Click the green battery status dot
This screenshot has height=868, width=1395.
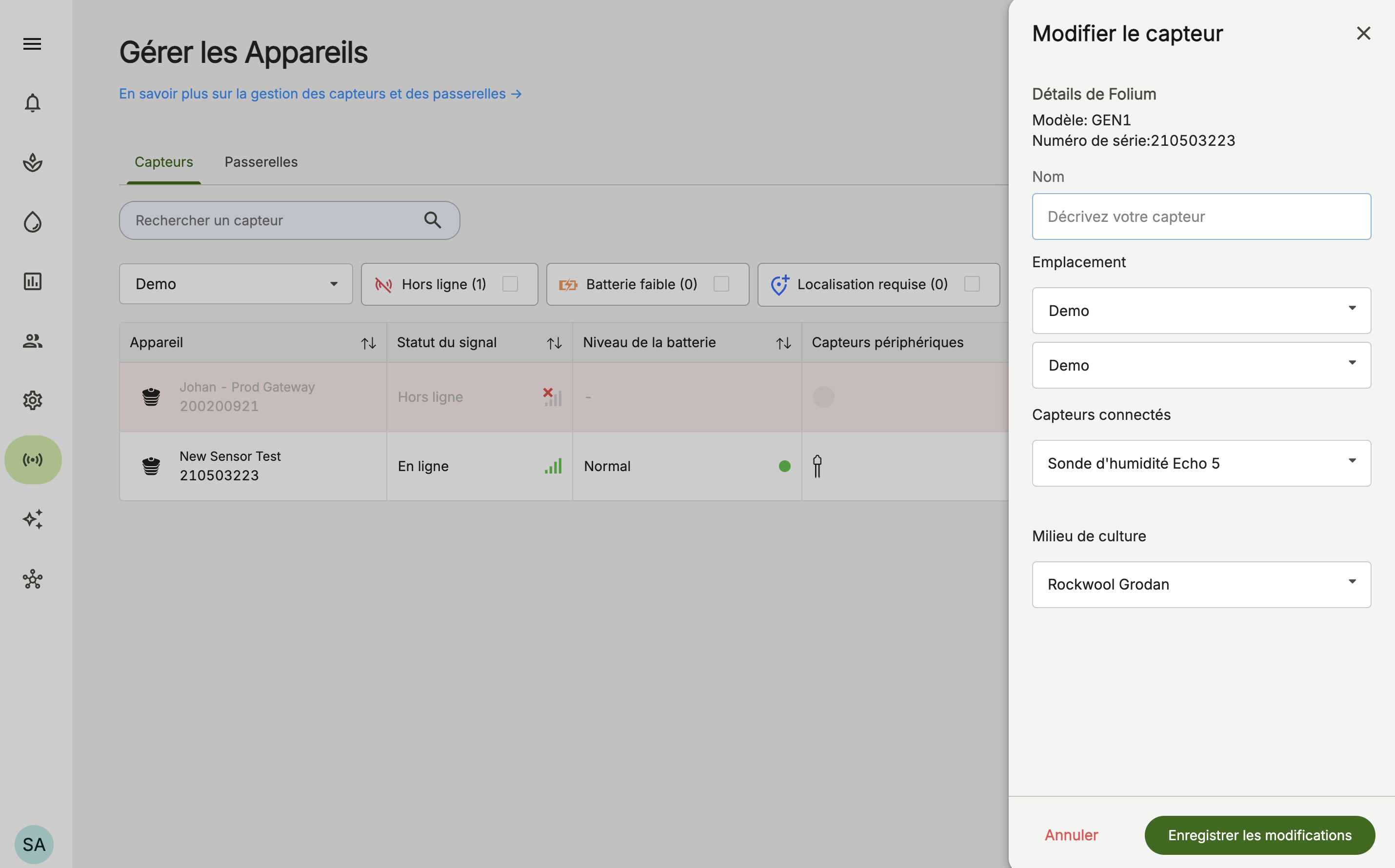point(785,466)
